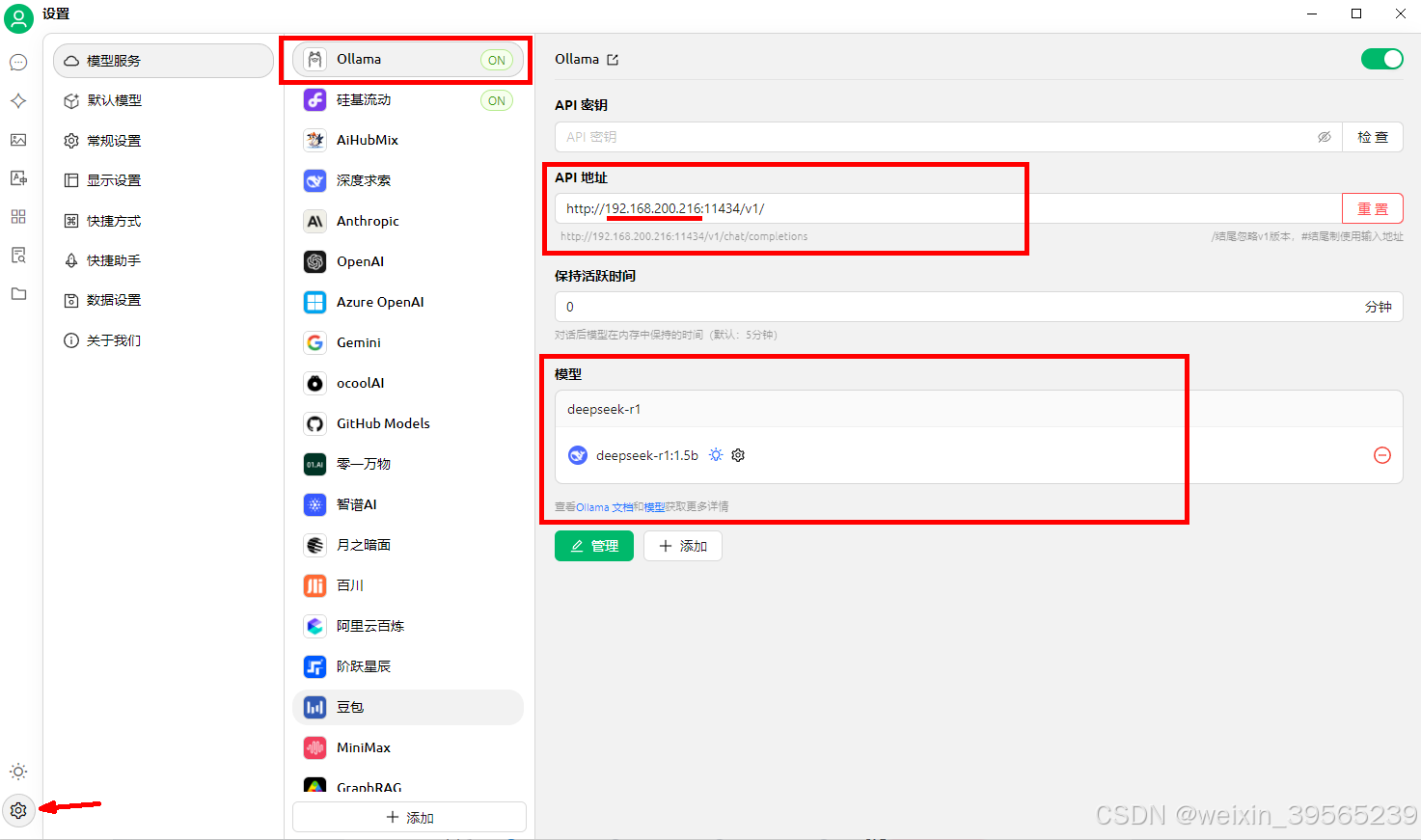
Task: Open 默认模型 settings section
Action: 163,101
